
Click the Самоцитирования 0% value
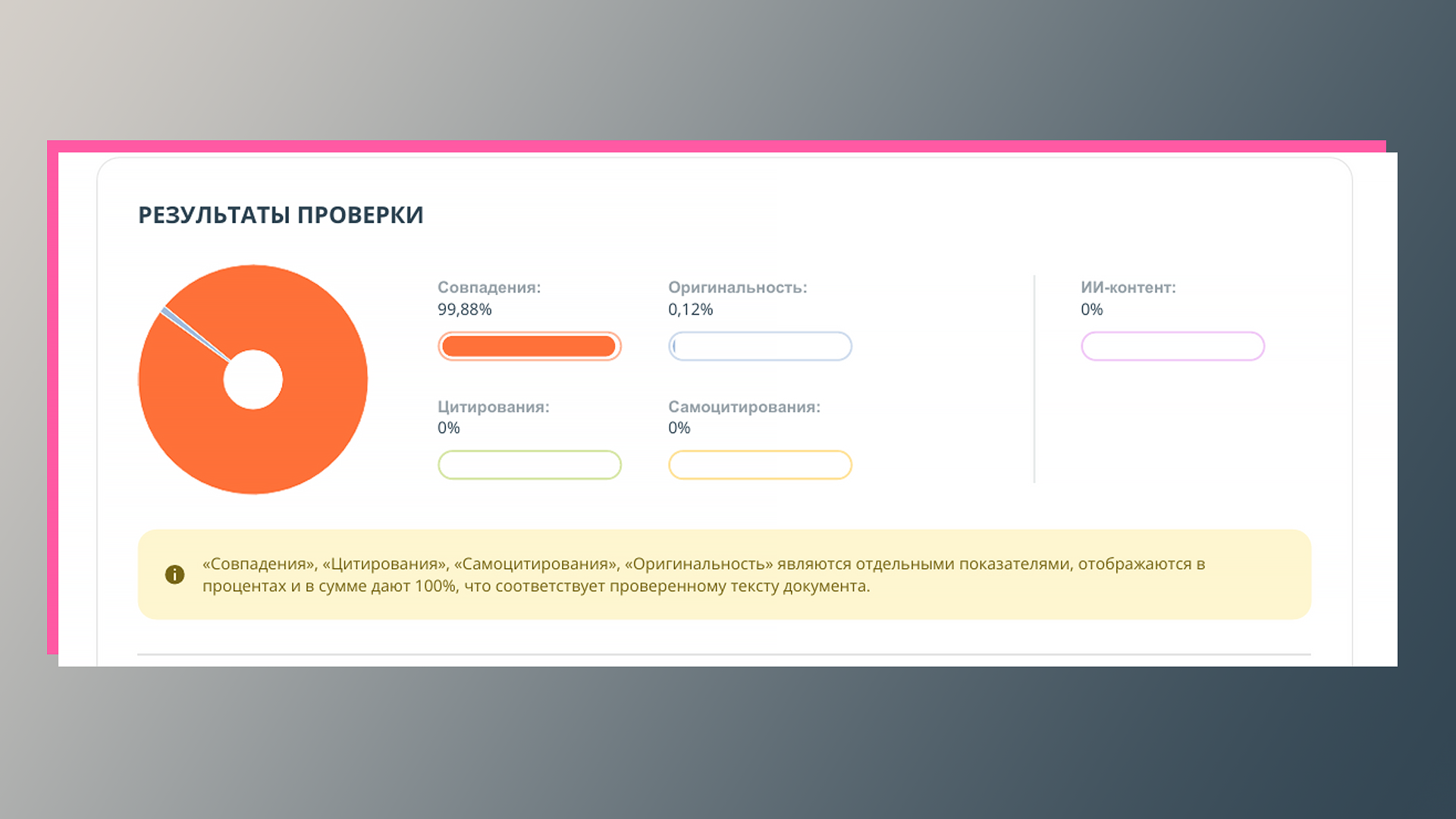click(679, 428)
